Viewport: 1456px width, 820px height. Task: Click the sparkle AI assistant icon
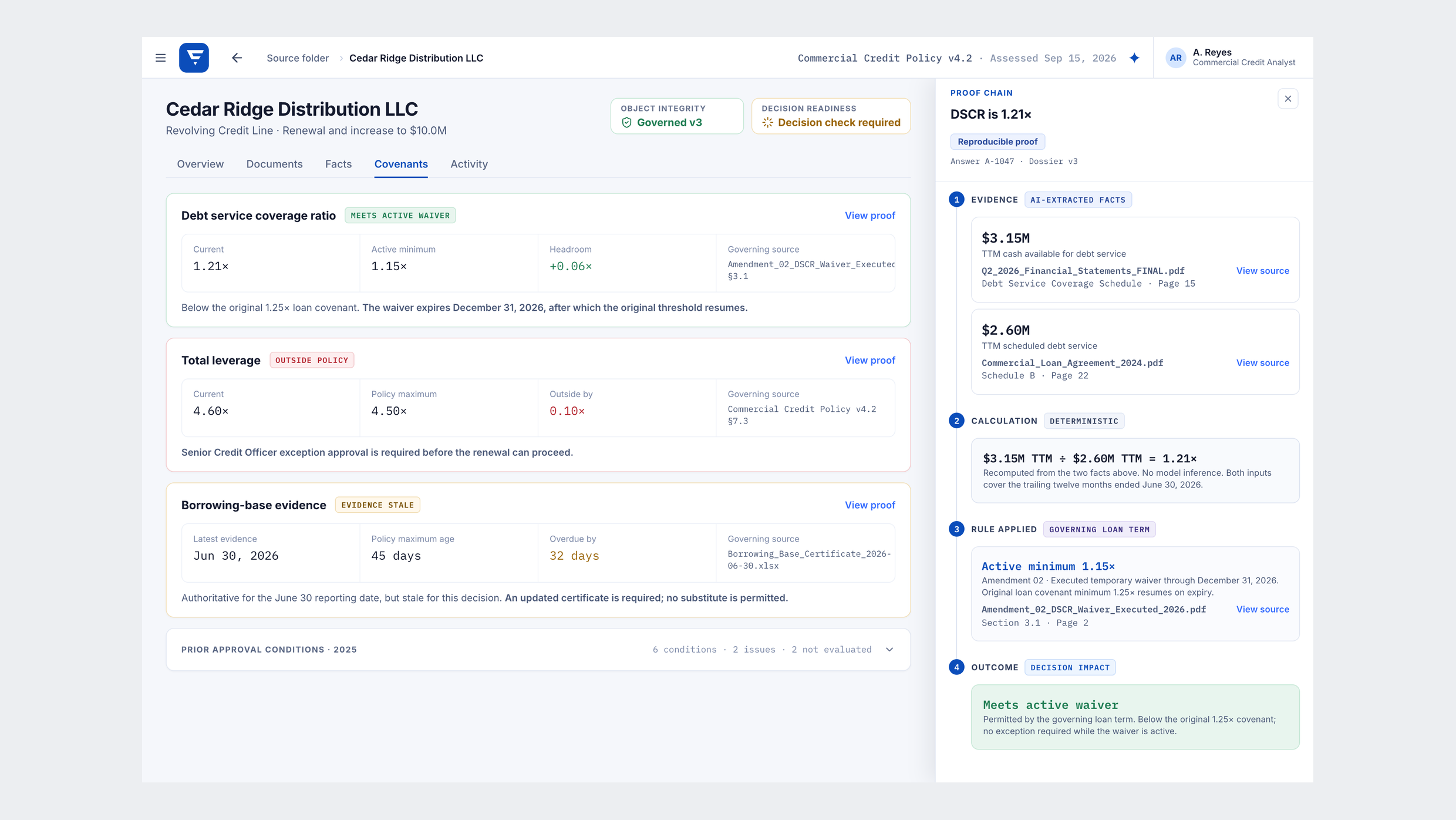click(1134, 58)
